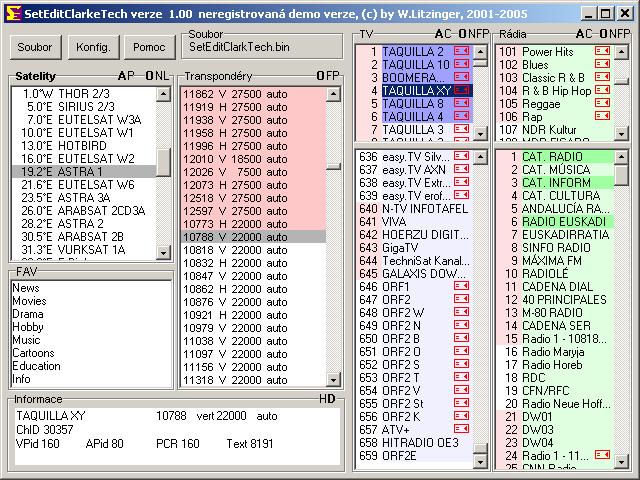Click the SetEdit application title bar icon
Screen dimensions: 640x480
(x=13, y=13)
